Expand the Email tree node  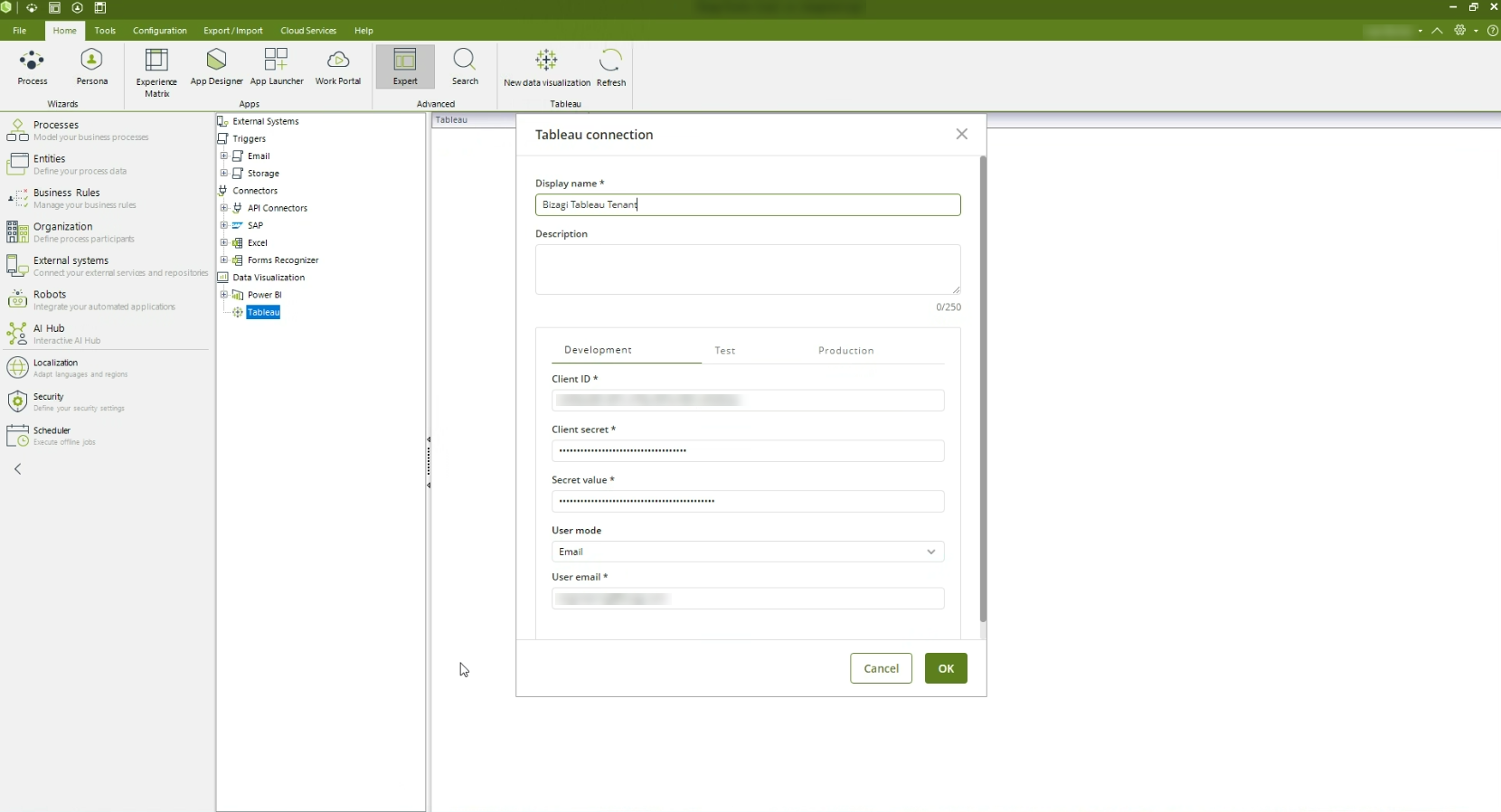[x=224, y=156]
